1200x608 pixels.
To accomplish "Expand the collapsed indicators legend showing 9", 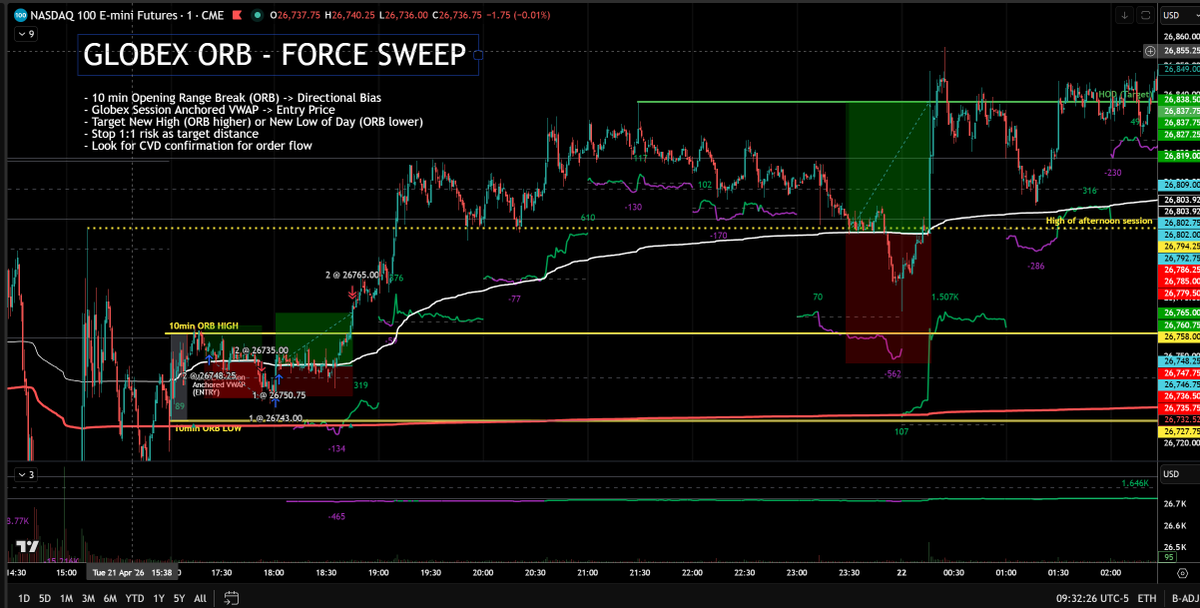I will (25, 34).
